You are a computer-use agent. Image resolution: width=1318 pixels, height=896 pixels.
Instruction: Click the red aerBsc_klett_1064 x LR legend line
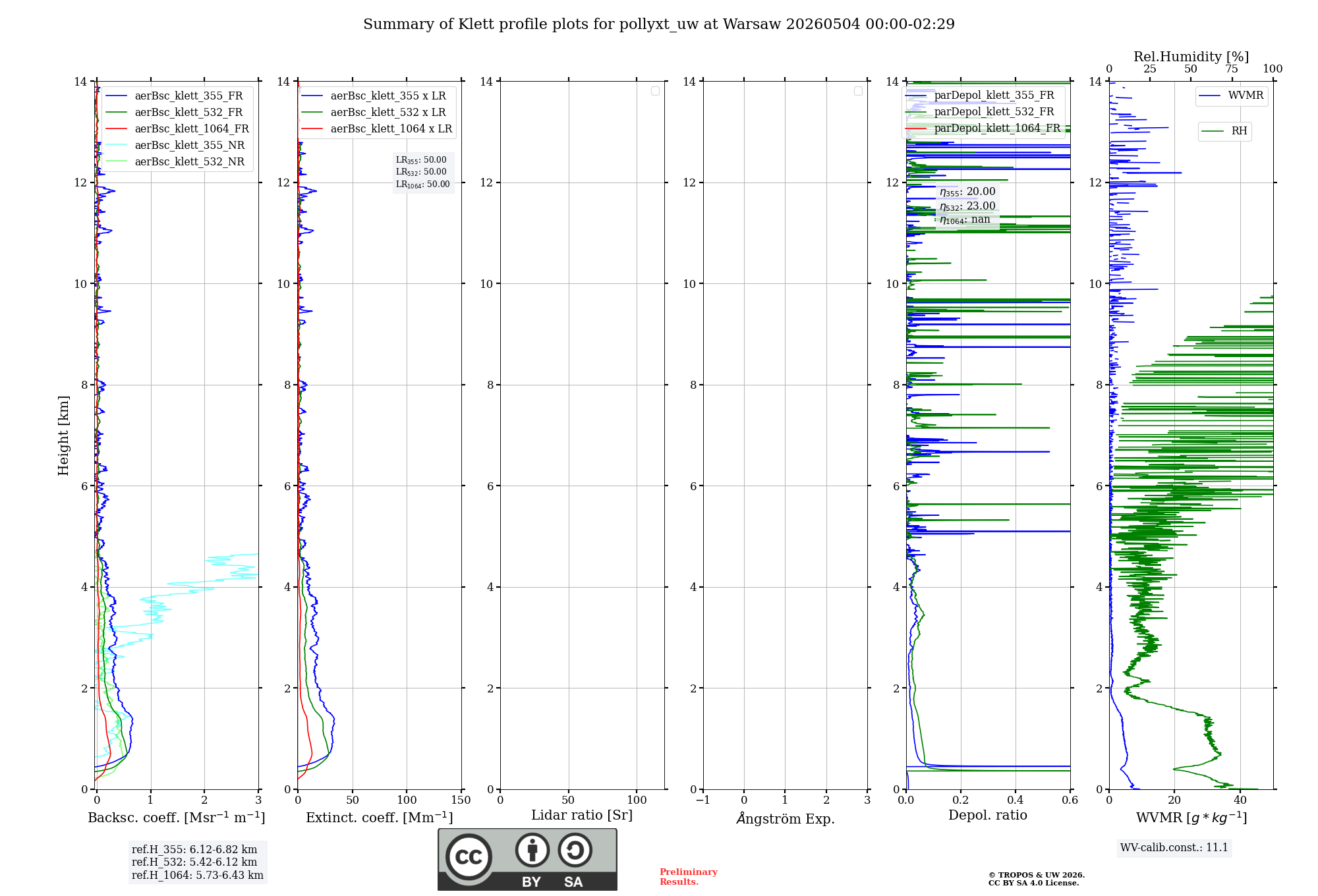[312, 129]
